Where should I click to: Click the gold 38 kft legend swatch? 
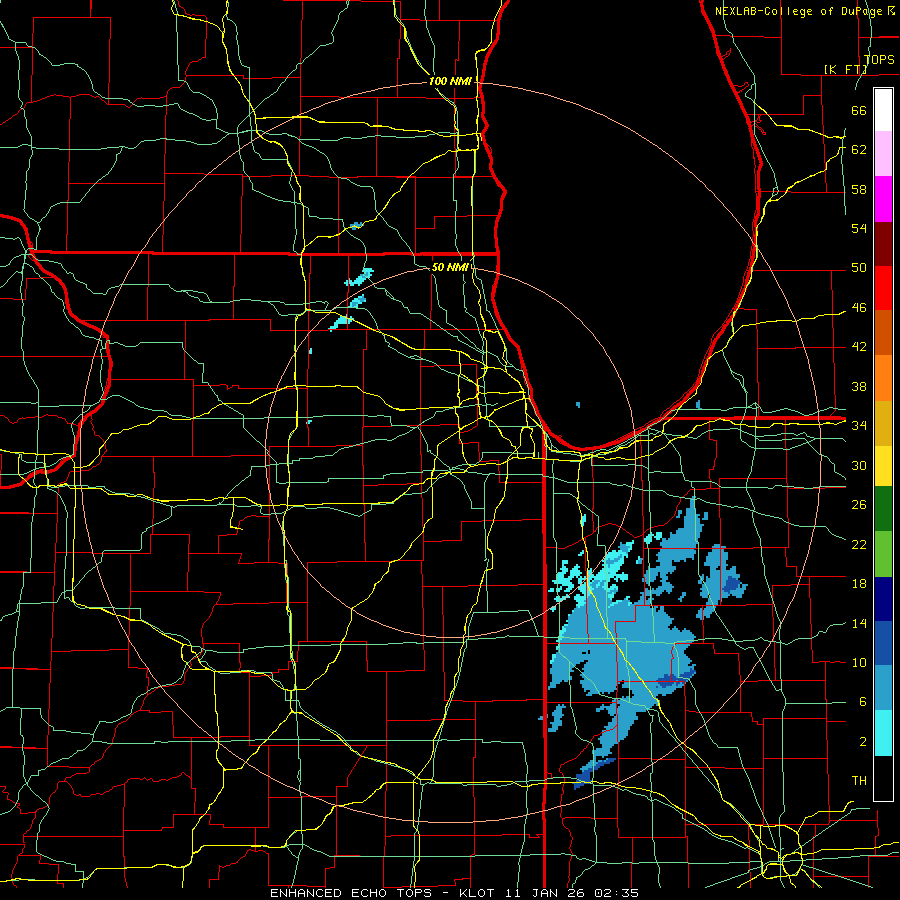coord(883,423)
